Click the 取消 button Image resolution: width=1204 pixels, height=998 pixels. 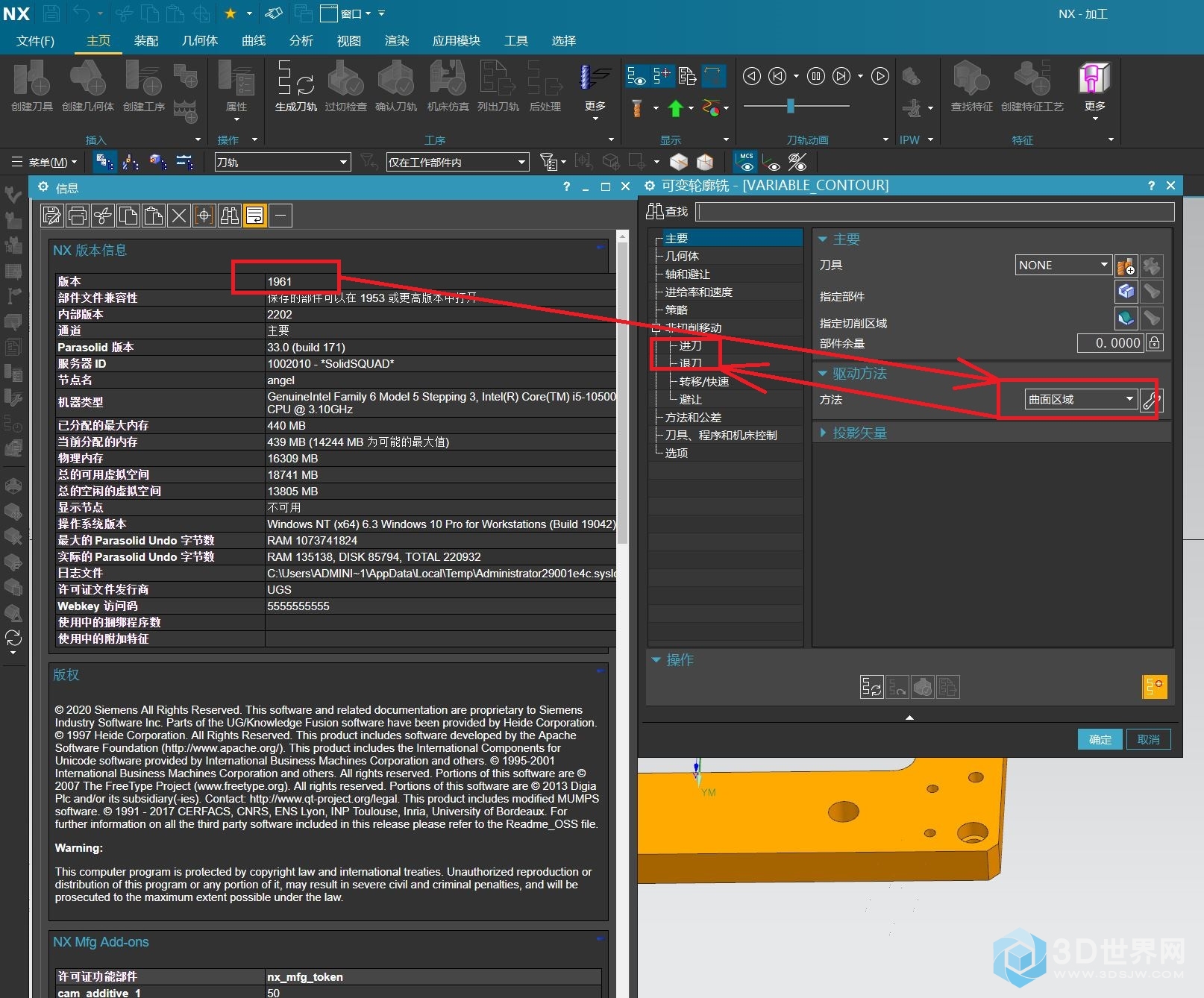tap(1149, 739)
